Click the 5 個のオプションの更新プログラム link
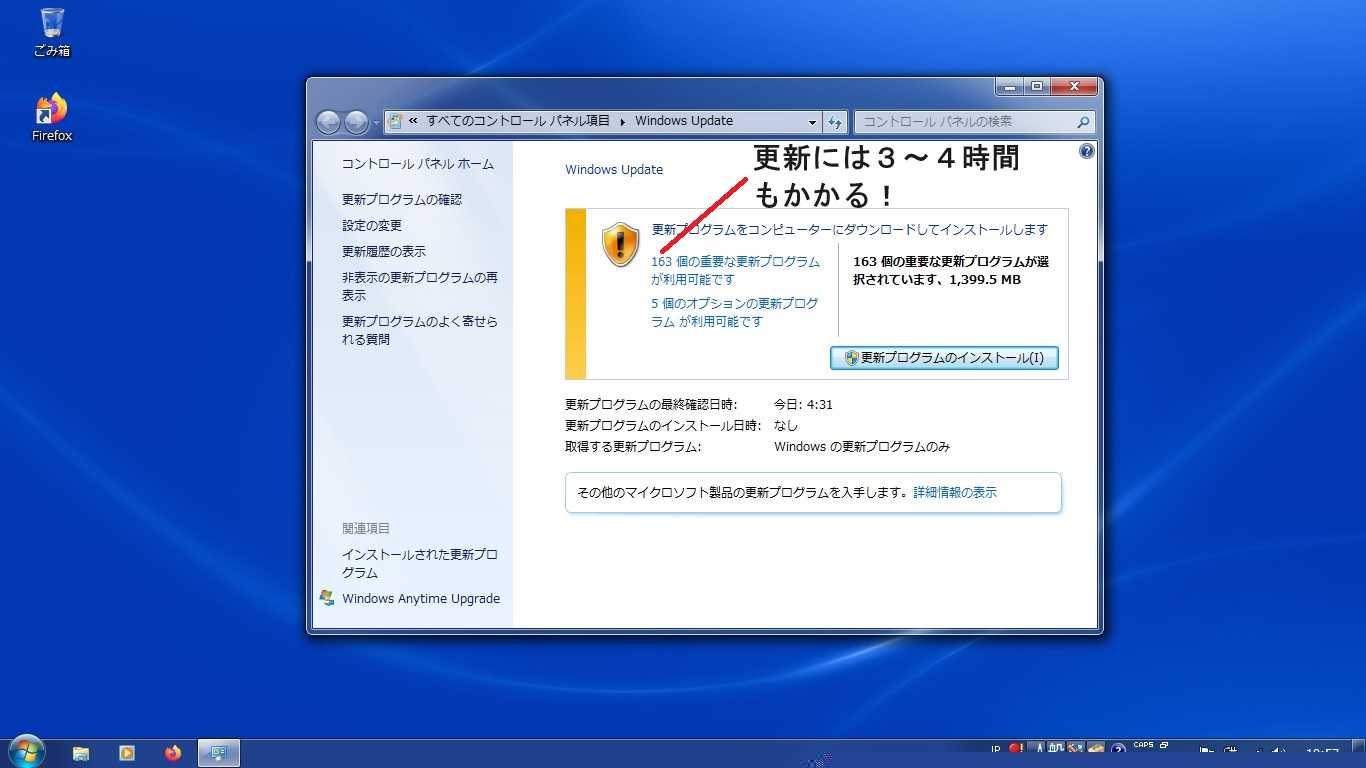 (735, 313)
